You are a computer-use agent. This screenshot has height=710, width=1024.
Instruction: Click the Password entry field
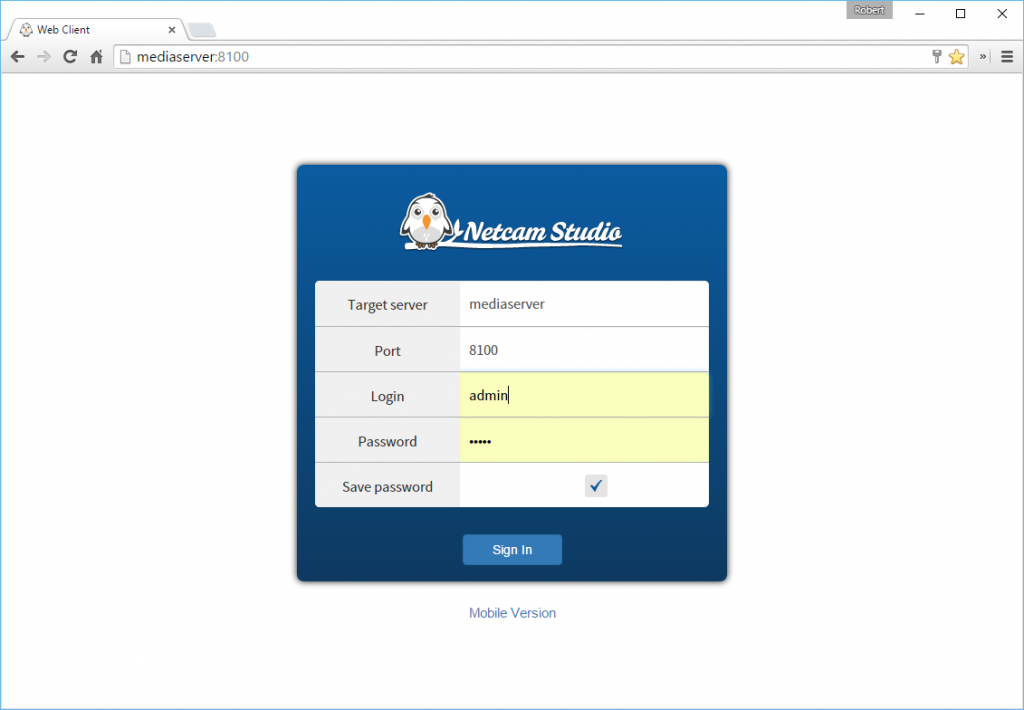[x=584, y=440]
